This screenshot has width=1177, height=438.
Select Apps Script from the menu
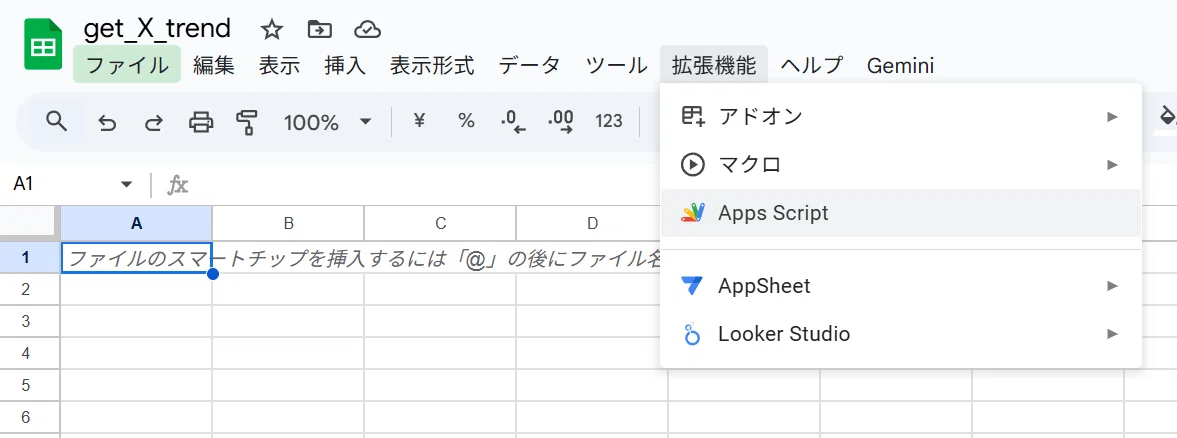coord(901,213)
